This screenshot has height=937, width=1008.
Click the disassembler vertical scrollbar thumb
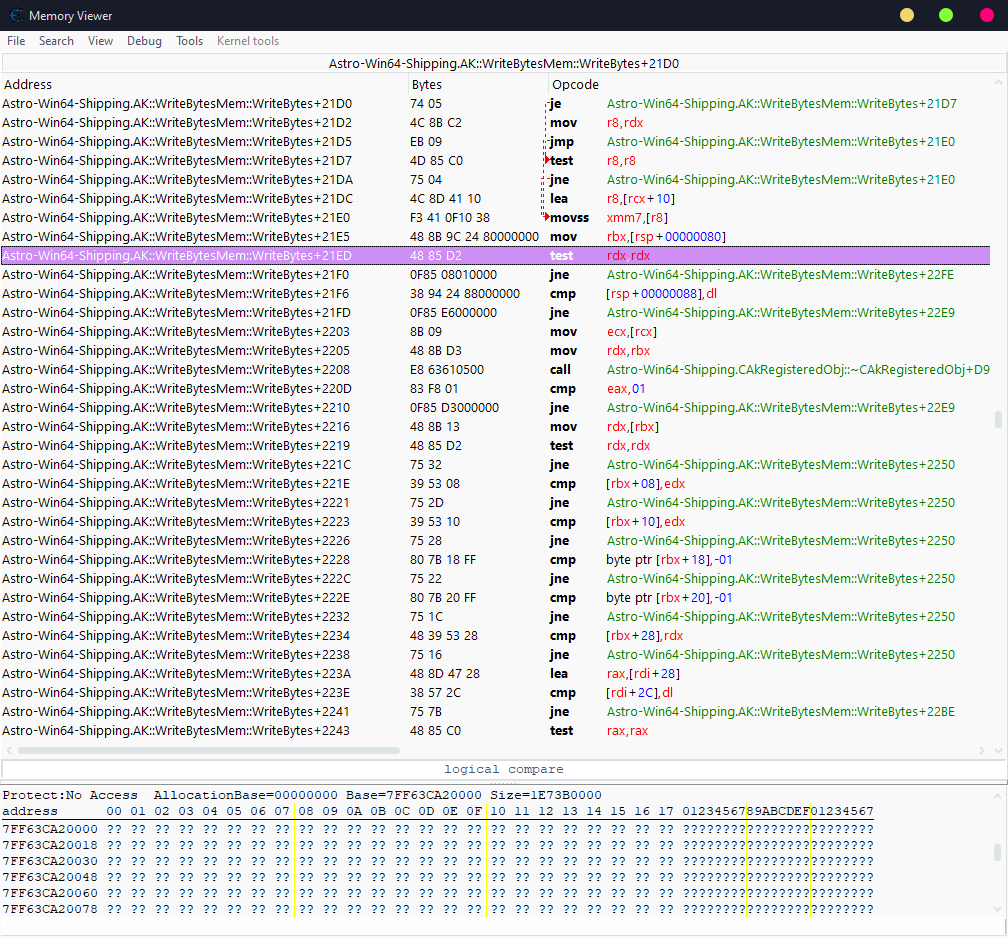point(997,420)
